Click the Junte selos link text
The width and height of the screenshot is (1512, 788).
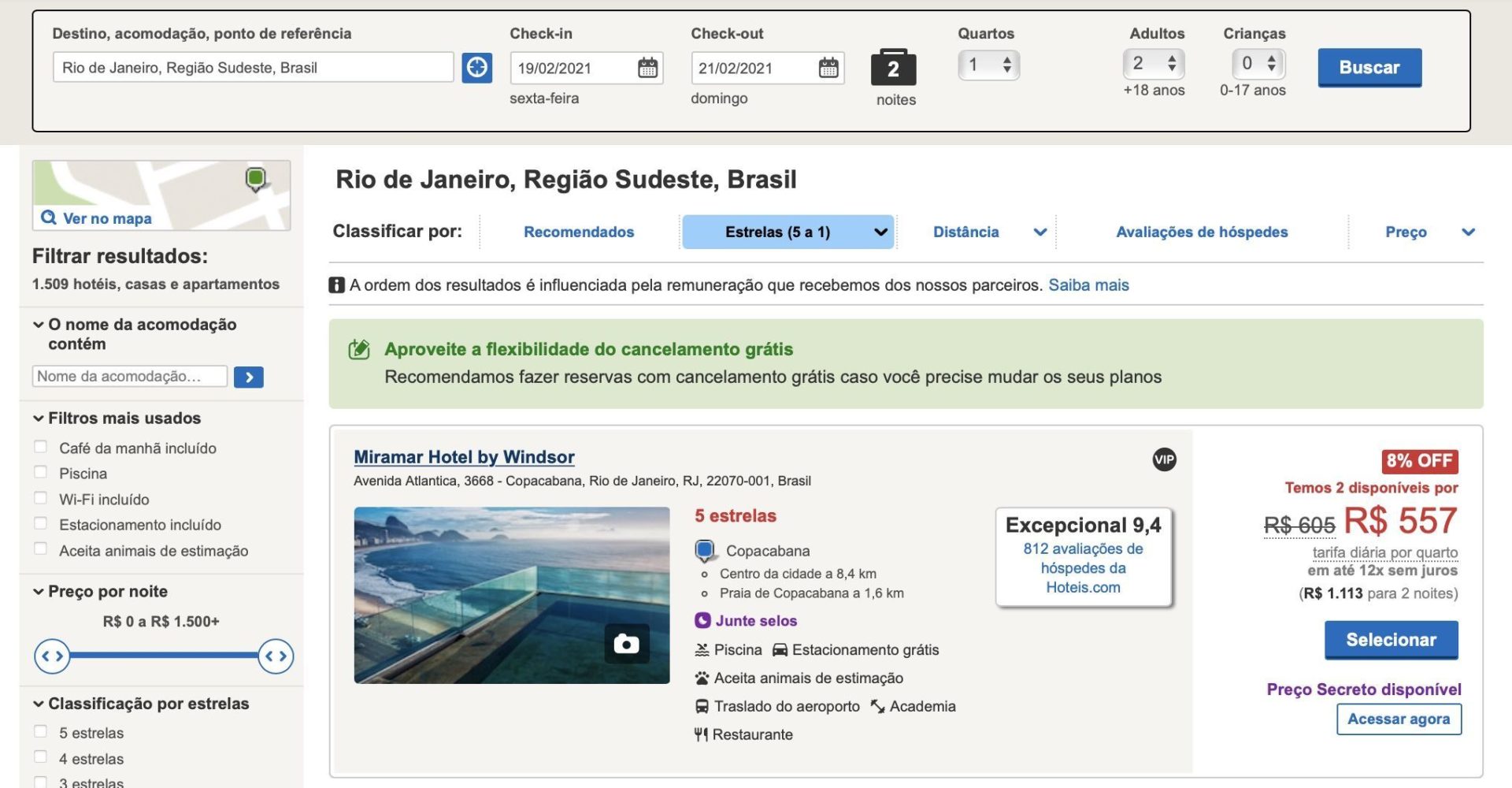[x=756, y=621]
